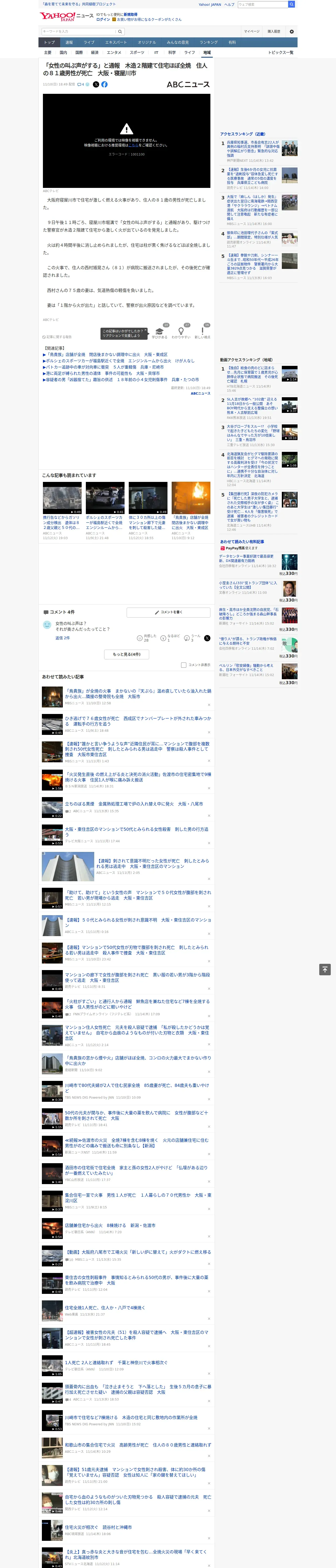Share the comment via X icon
This screenshot has width=336, height=1568.
click(207, 638)
